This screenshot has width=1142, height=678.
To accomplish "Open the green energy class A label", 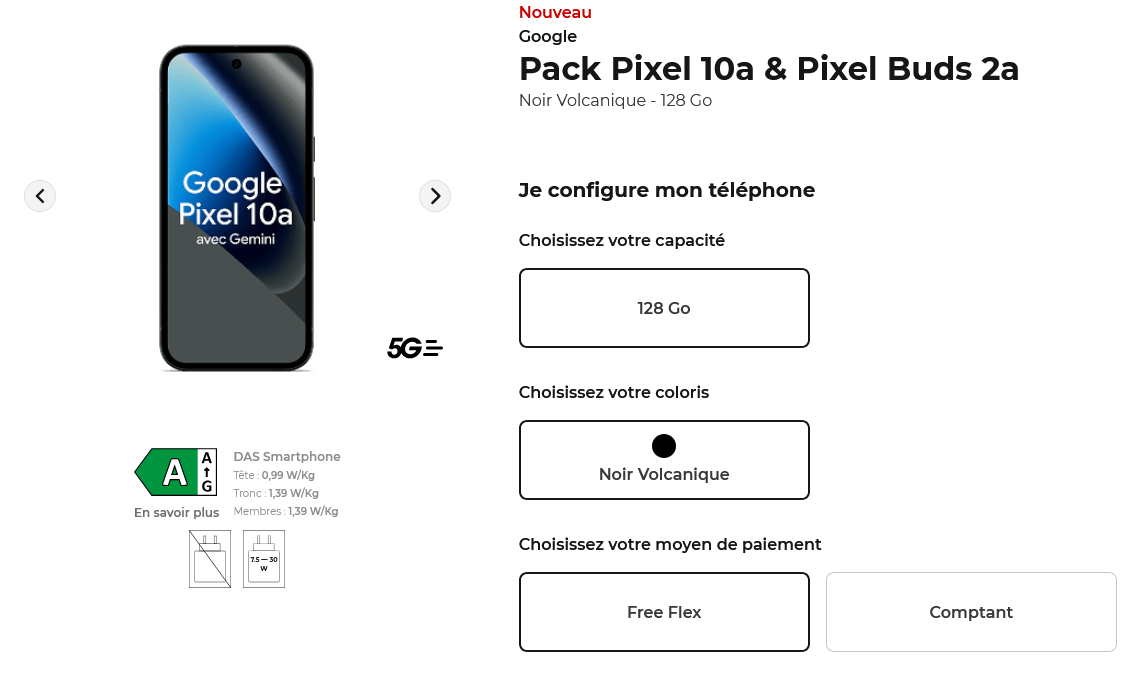I will (x=176, y=472).
